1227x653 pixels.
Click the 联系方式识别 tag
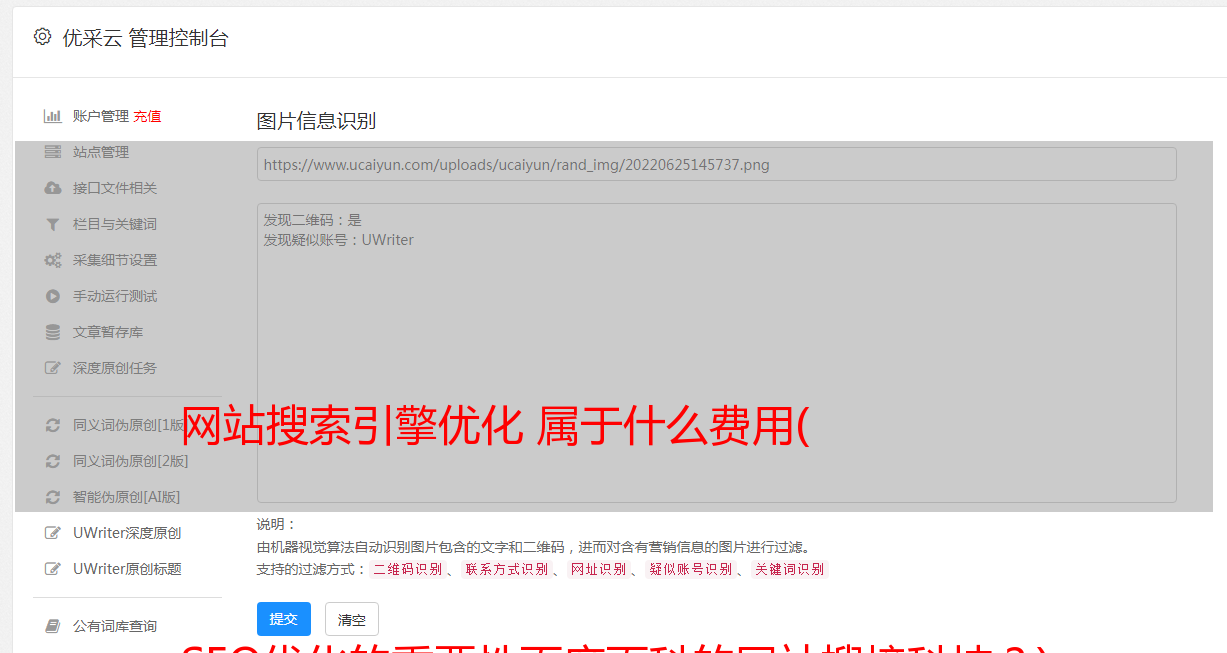tap(506, 569)
